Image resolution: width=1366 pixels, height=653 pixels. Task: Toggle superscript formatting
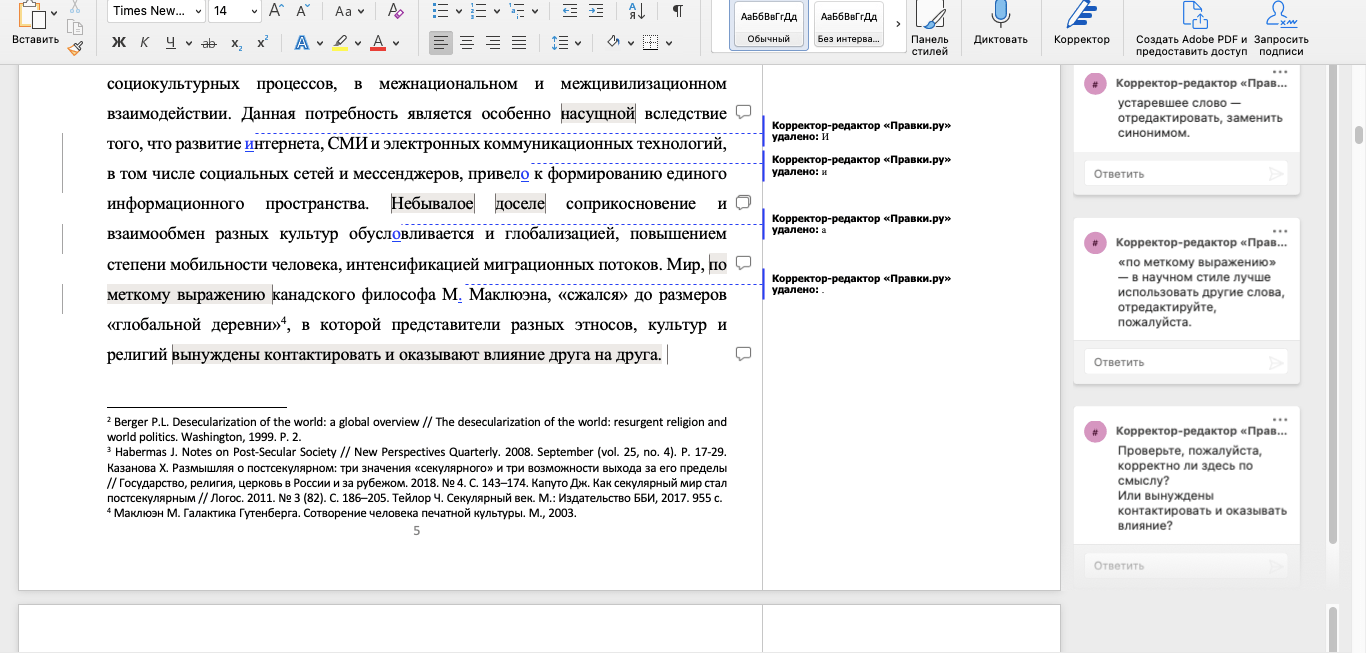pyautogui.click(x=263, y=43)
